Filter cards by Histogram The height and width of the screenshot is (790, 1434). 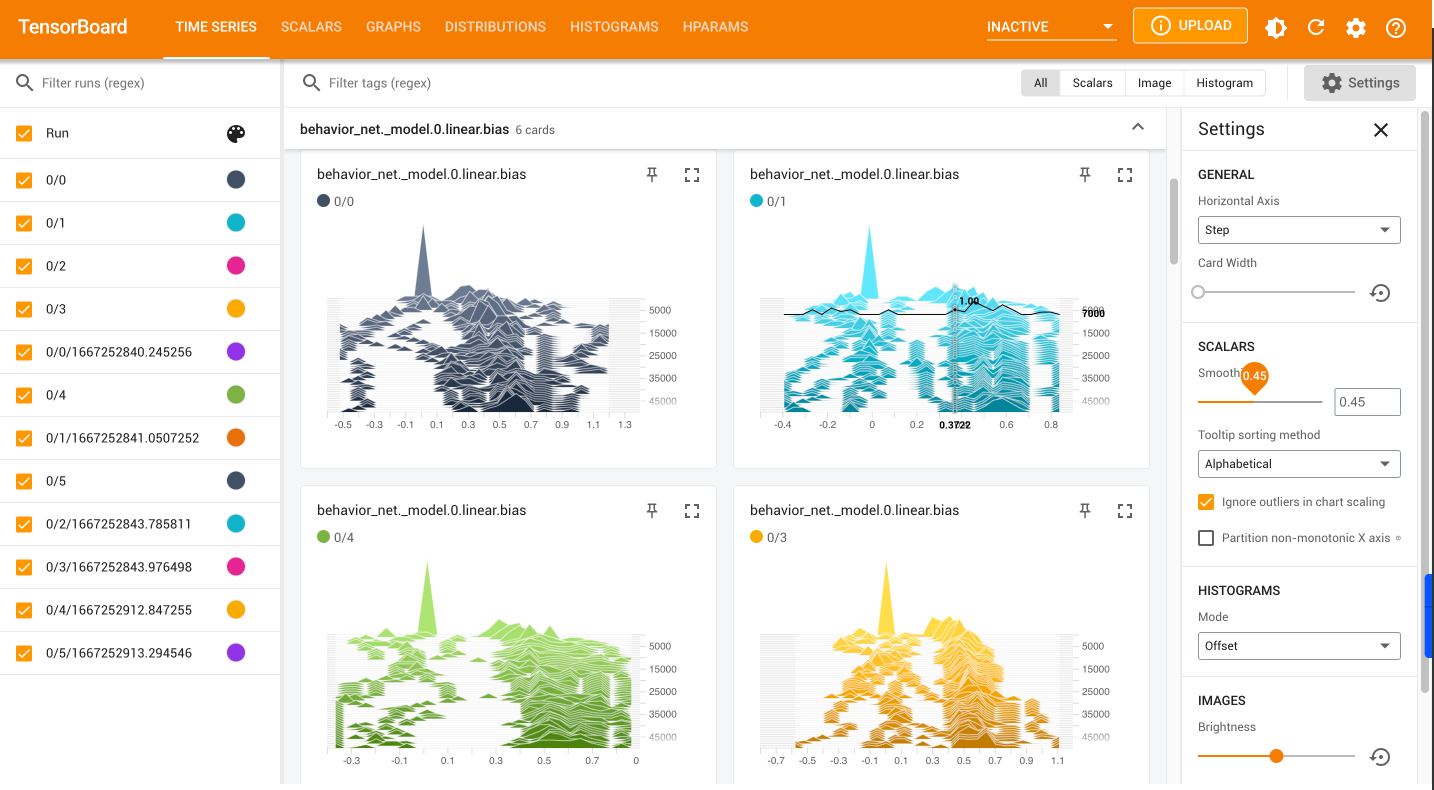[1224, 83]
